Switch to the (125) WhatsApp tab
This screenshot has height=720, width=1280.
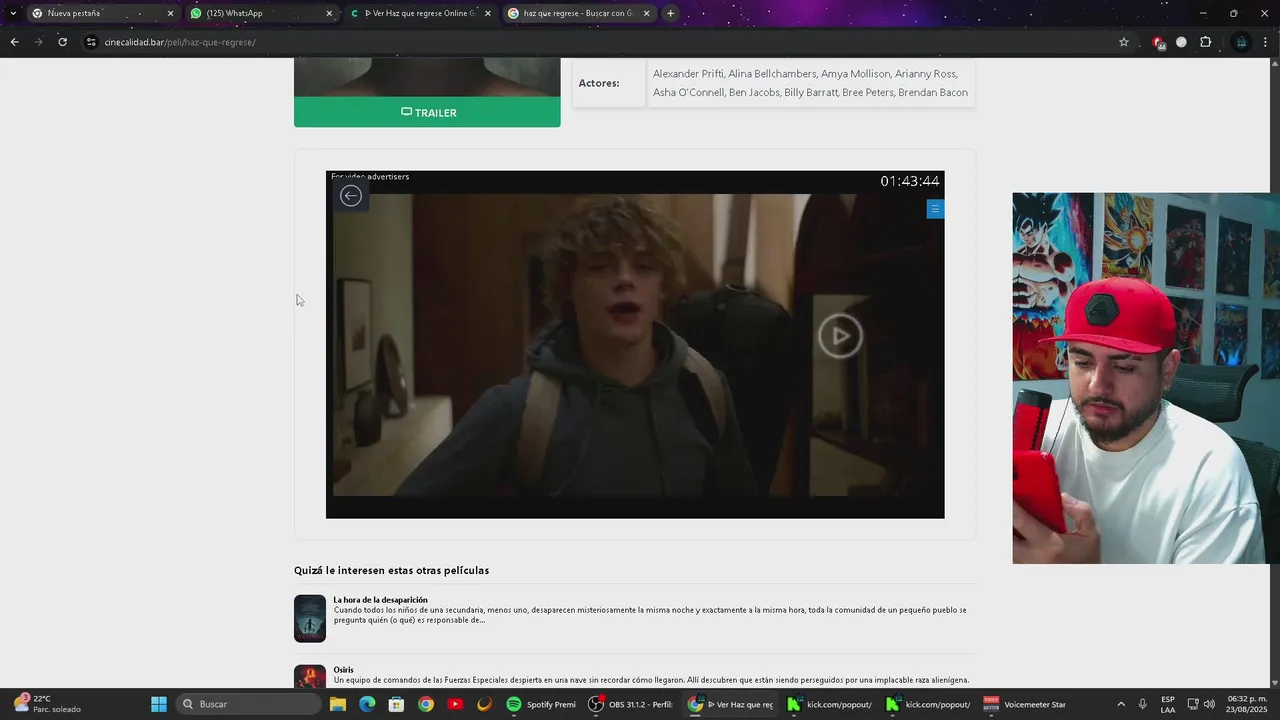tap(260, 13)
